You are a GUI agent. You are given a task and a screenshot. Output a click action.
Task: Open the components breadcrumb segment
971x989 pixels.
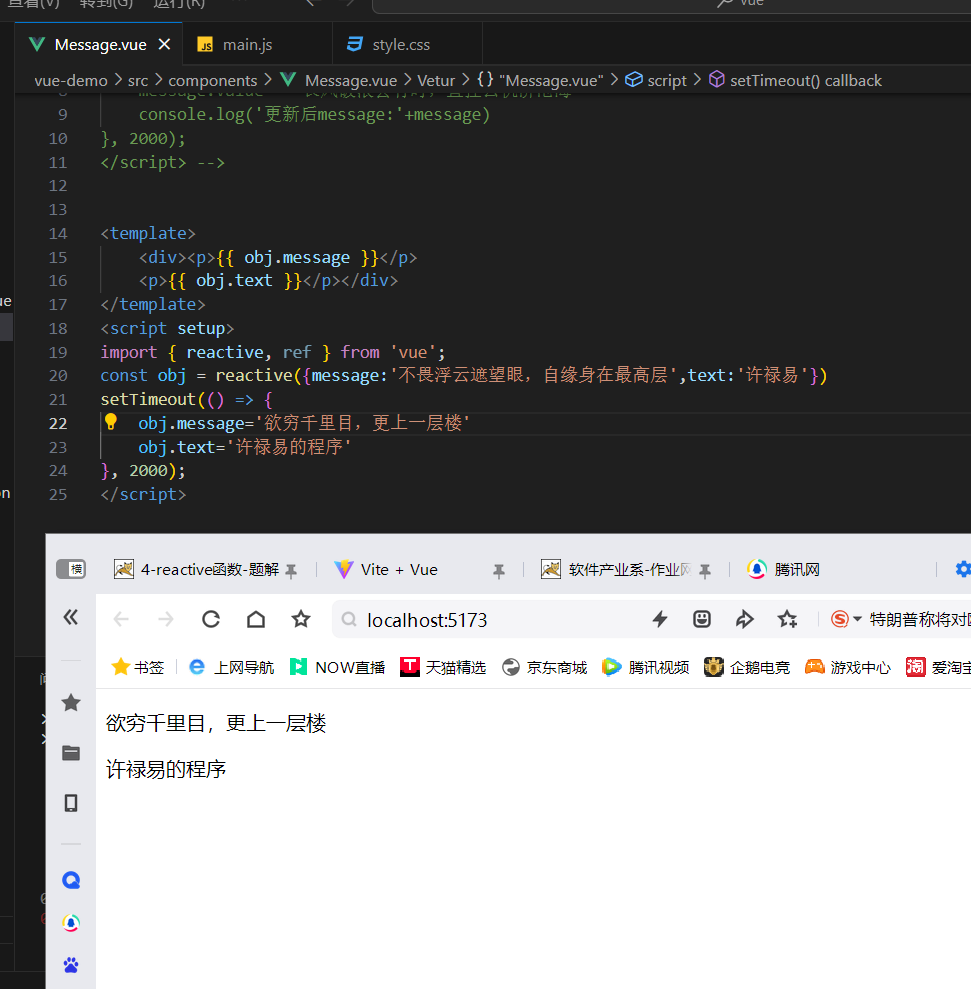(x=213, y=81)
